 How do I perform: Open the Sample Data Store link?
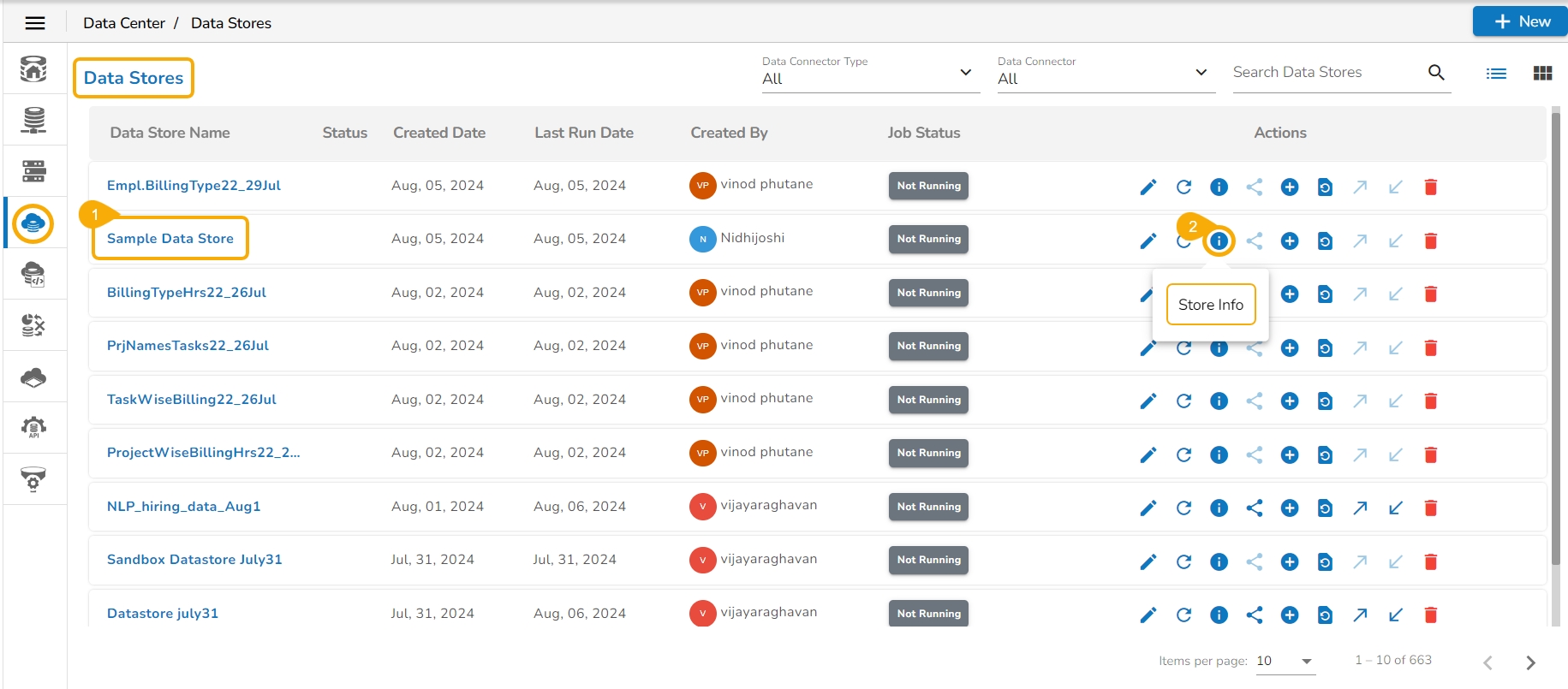pos(170,239)
